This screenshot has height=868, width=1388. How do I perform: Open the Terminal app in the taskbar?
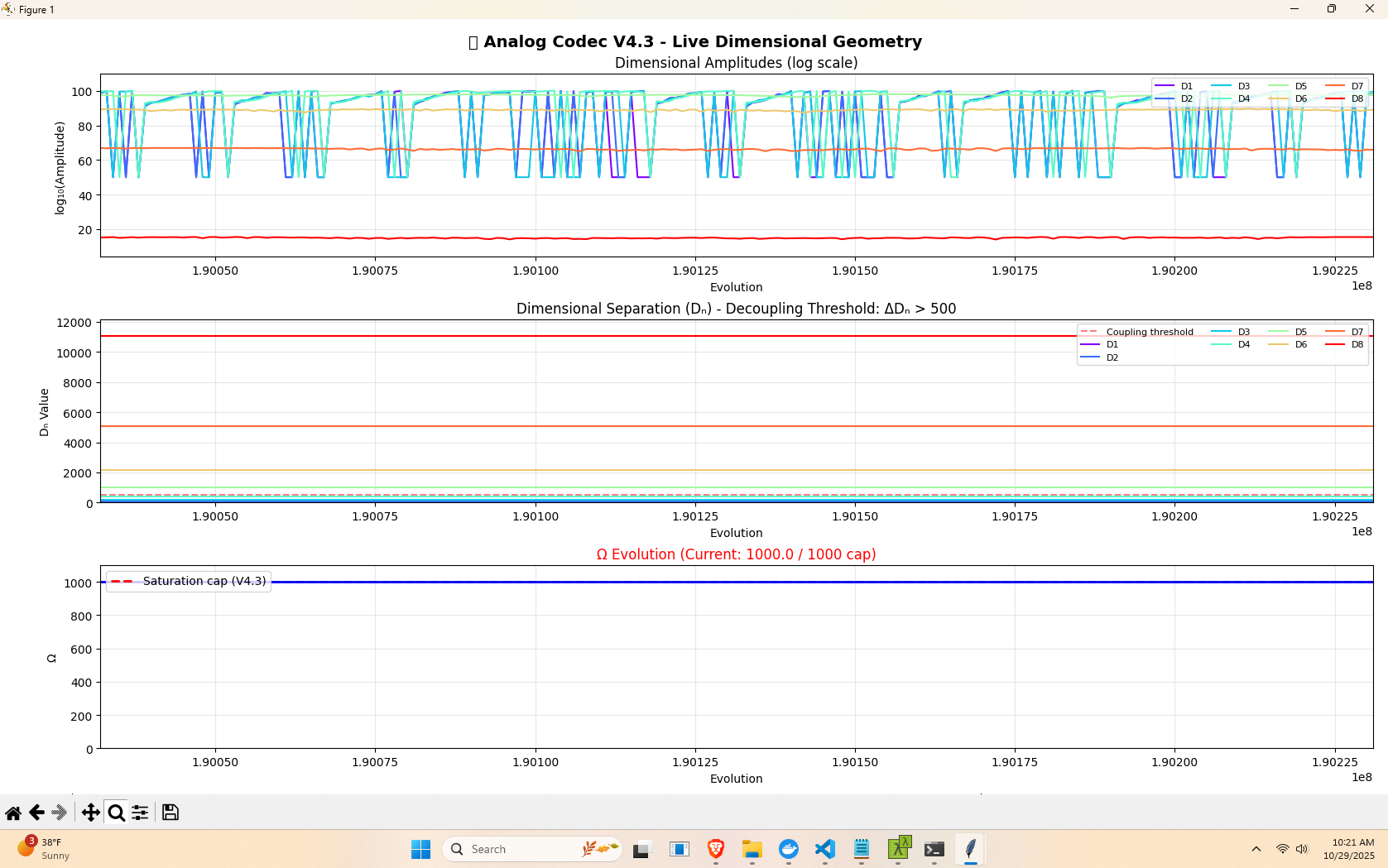(x=934, y=849)
